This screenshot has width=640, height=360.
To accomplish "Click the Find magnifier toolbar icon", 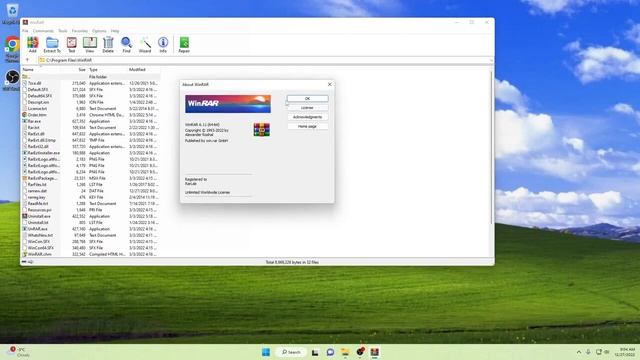I will [x=127, y=44].
